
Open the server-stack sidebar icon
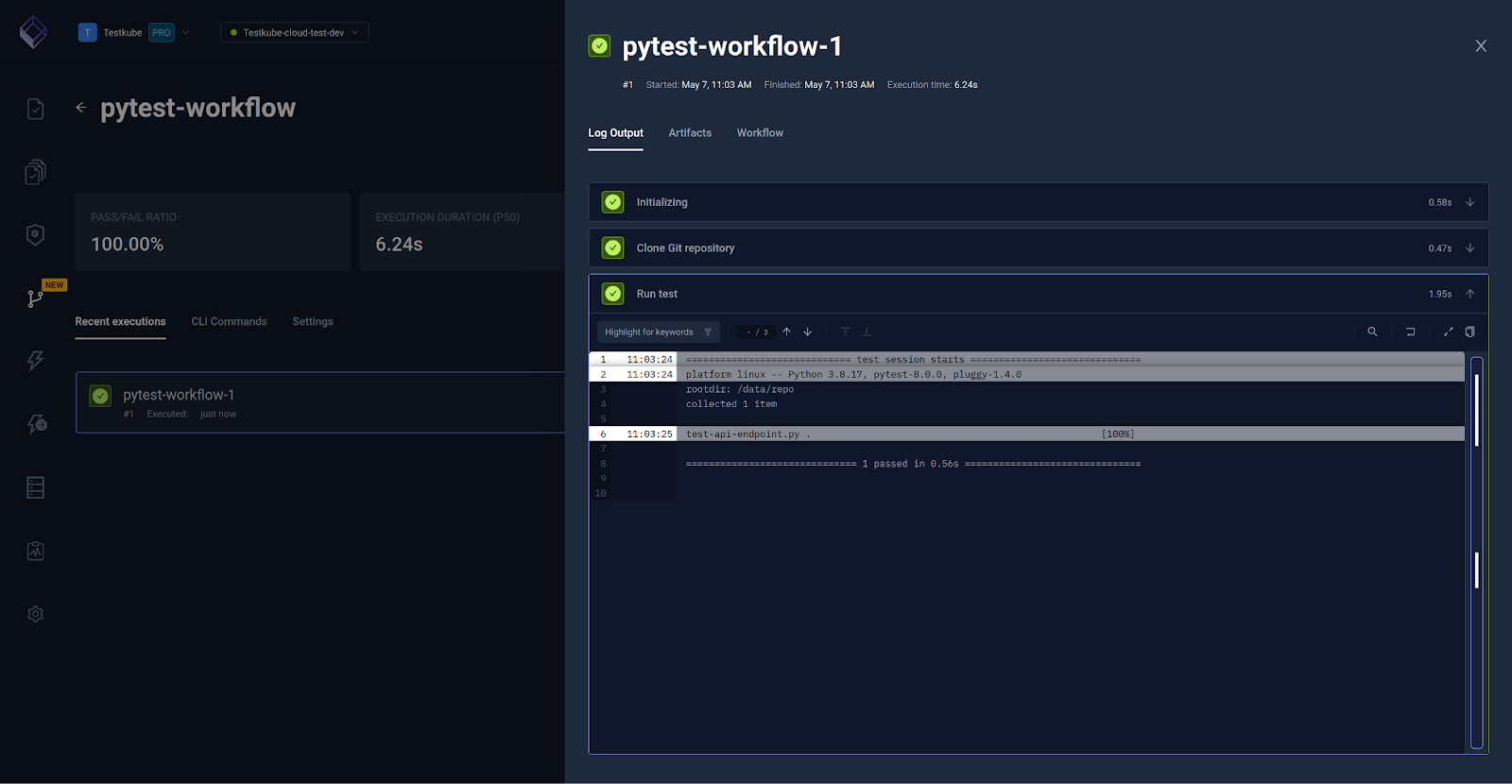35,487
